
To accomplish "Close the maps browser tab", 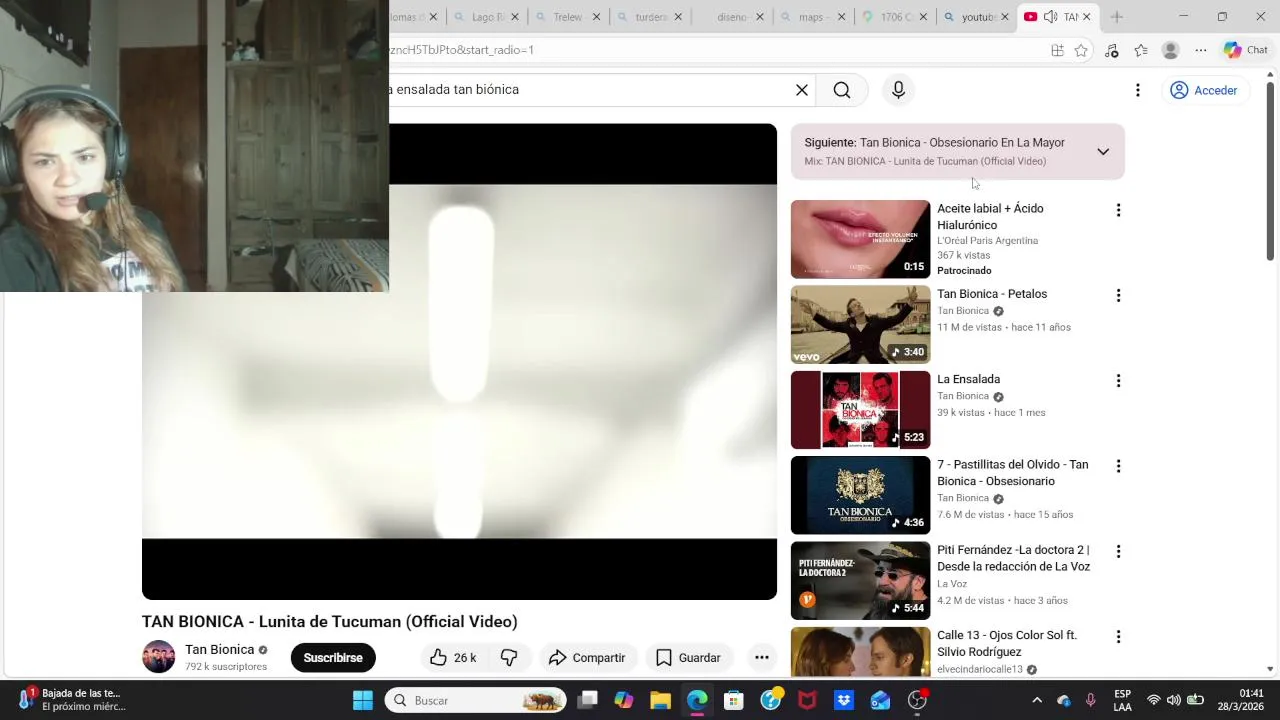I will pos(842,17).
